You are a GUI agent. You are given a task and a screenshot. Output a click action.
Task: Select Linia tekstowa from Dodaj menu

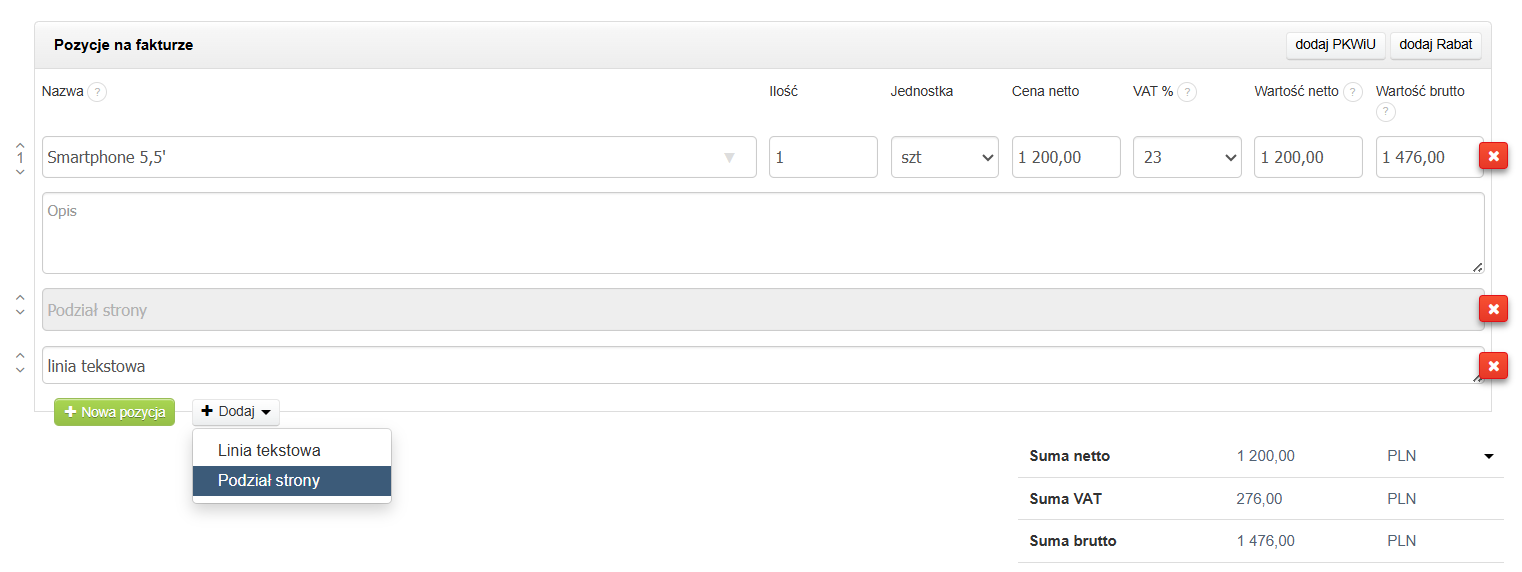click(x=269, y=450)
